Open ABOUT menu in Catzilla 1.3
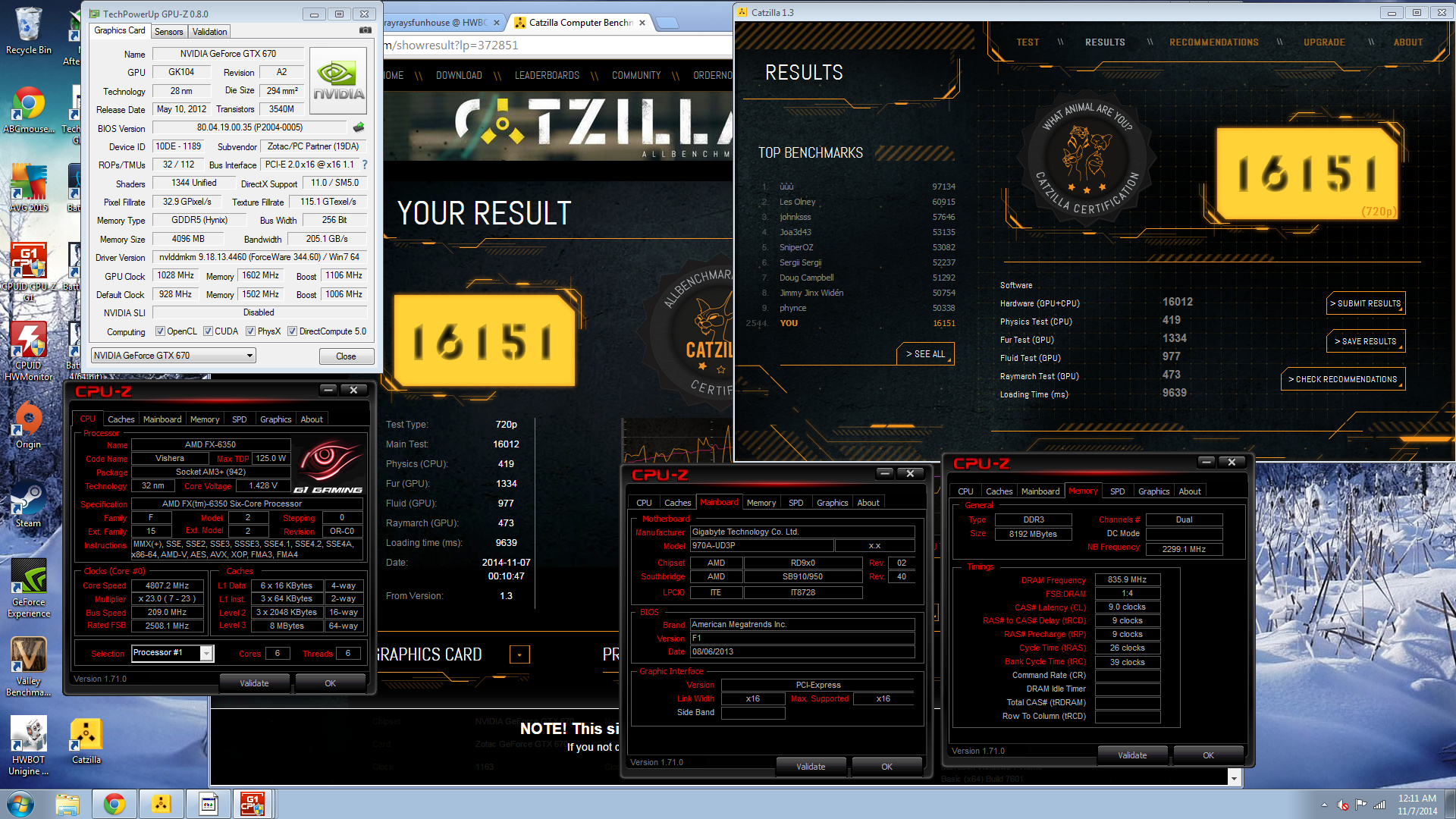This screenshot has width=1456, height=819. pyautogui.click(x=1407, y=42)
